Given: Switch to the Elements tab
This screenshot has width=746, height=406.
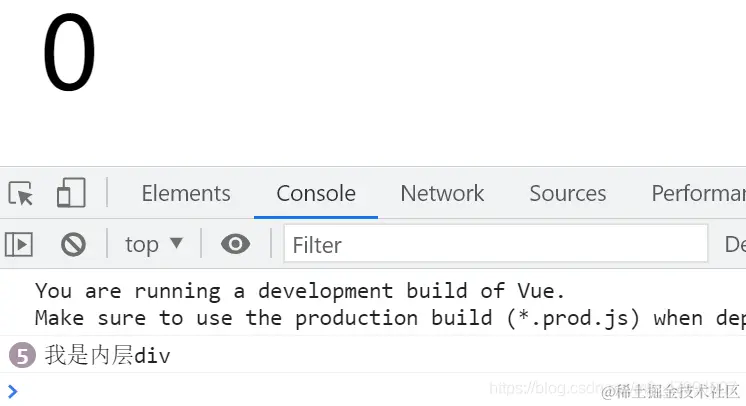Looking at the screenshot, I should (186, 193).
